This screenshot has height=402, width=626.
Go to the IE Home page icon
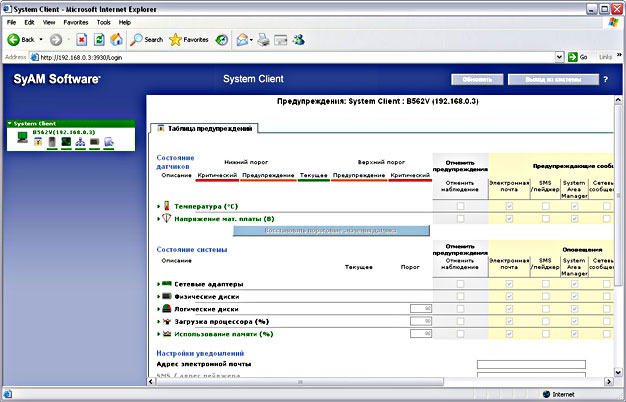pyautogui.click(x=116, y=39)
